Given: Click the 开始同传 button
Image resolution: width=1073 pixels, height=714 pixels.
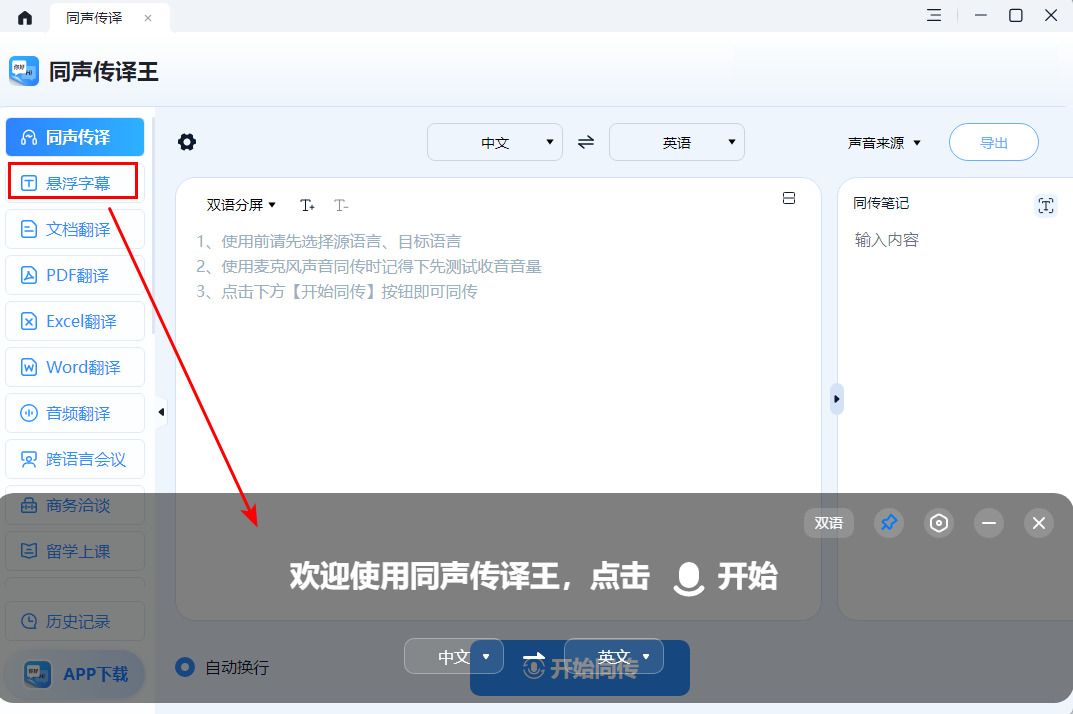Looking at the screenshot, I should [x=580, y=667].
